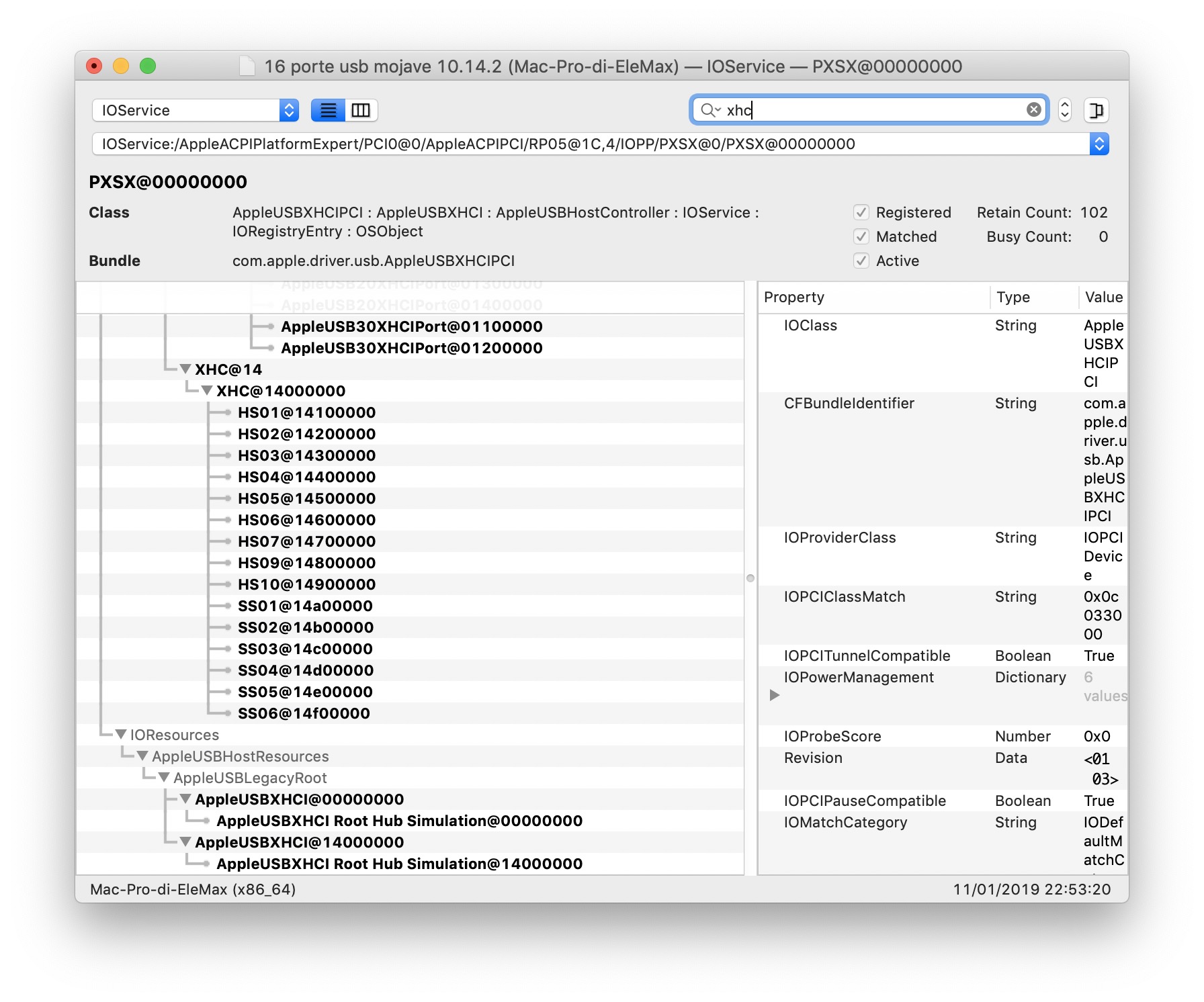This screenshot has width=1204, height=1002.
Task: Collapse the XHC@14 tree node
Action: tap(186, 369)
